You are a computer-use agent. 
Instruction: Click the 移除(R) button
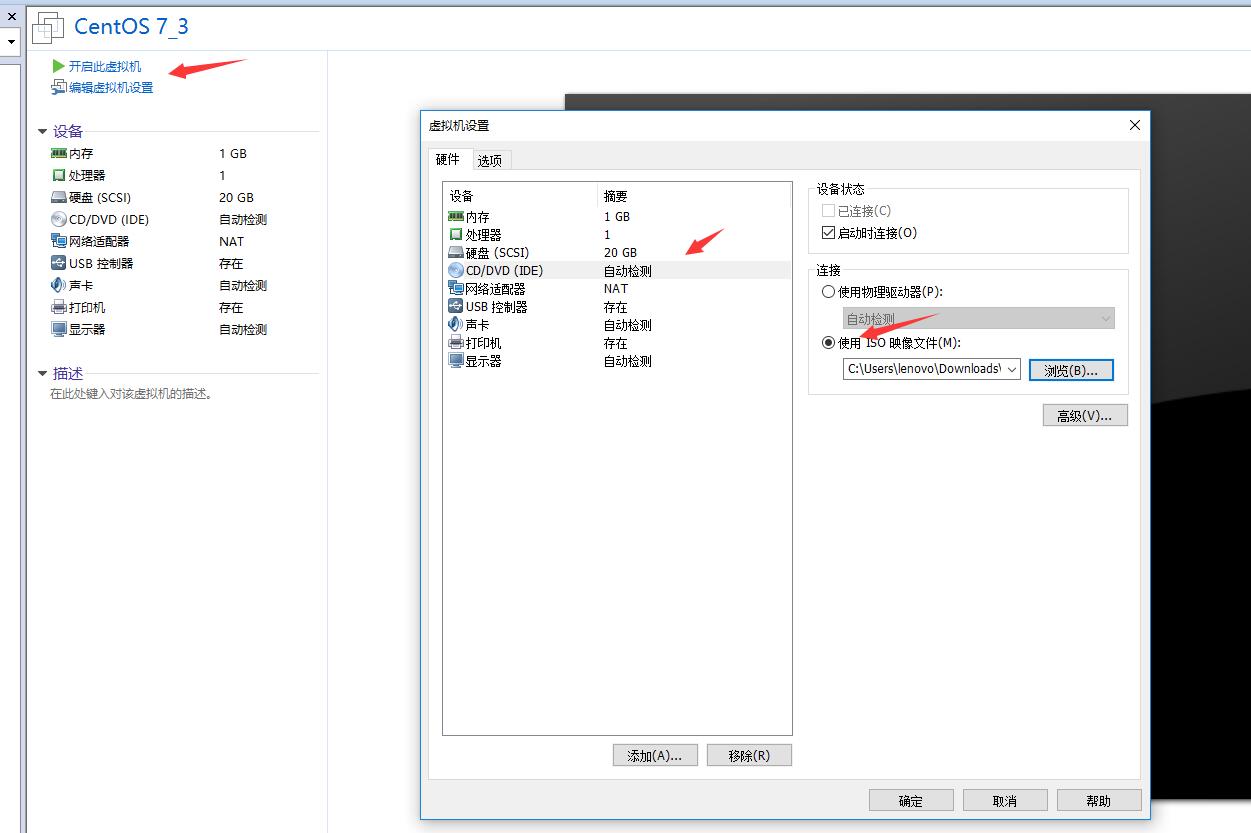click(749, 755)
